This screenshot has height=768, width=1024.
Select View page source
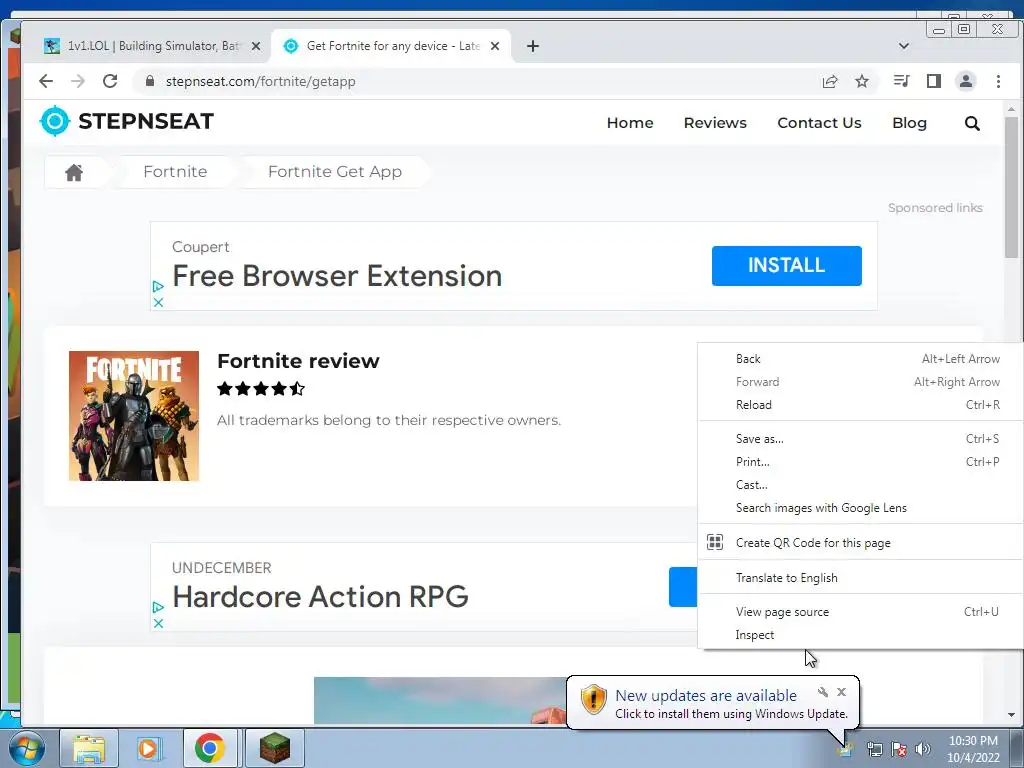coord(860,612)
